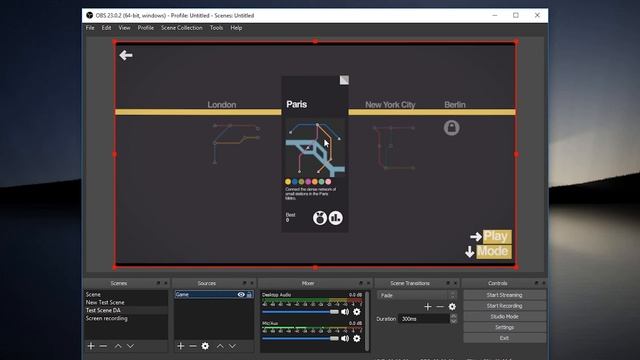Increase Duration with the up stepper arrow

(453, 316)
